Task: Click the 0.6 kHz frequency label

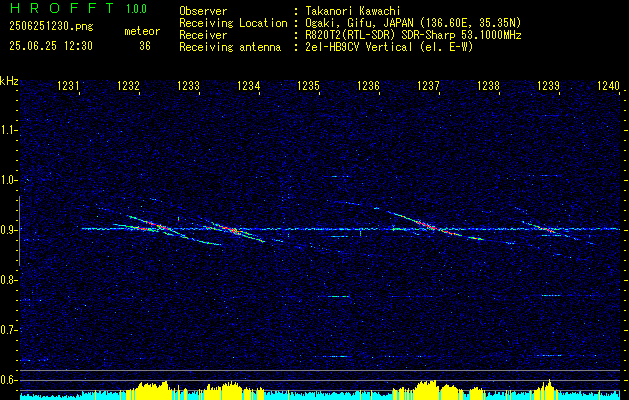Action: point(8,380)
